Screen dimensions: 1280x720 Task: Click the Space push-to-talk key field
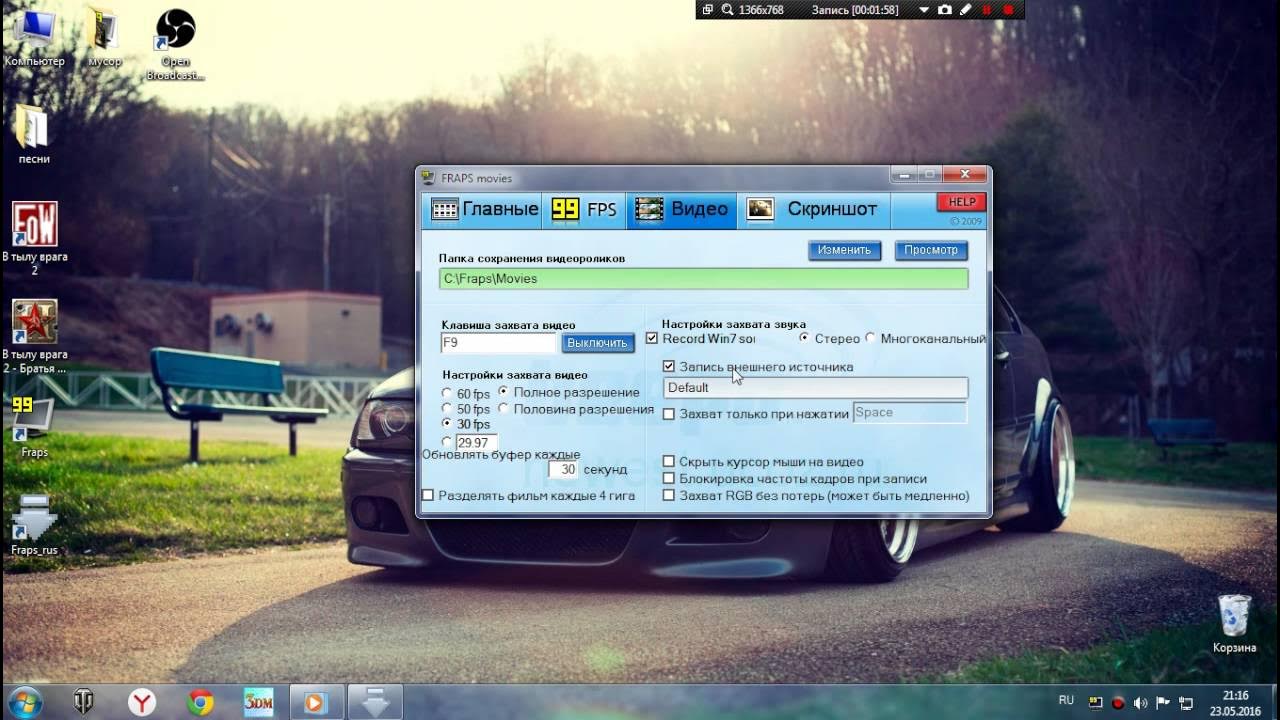(x=909, y=412)
